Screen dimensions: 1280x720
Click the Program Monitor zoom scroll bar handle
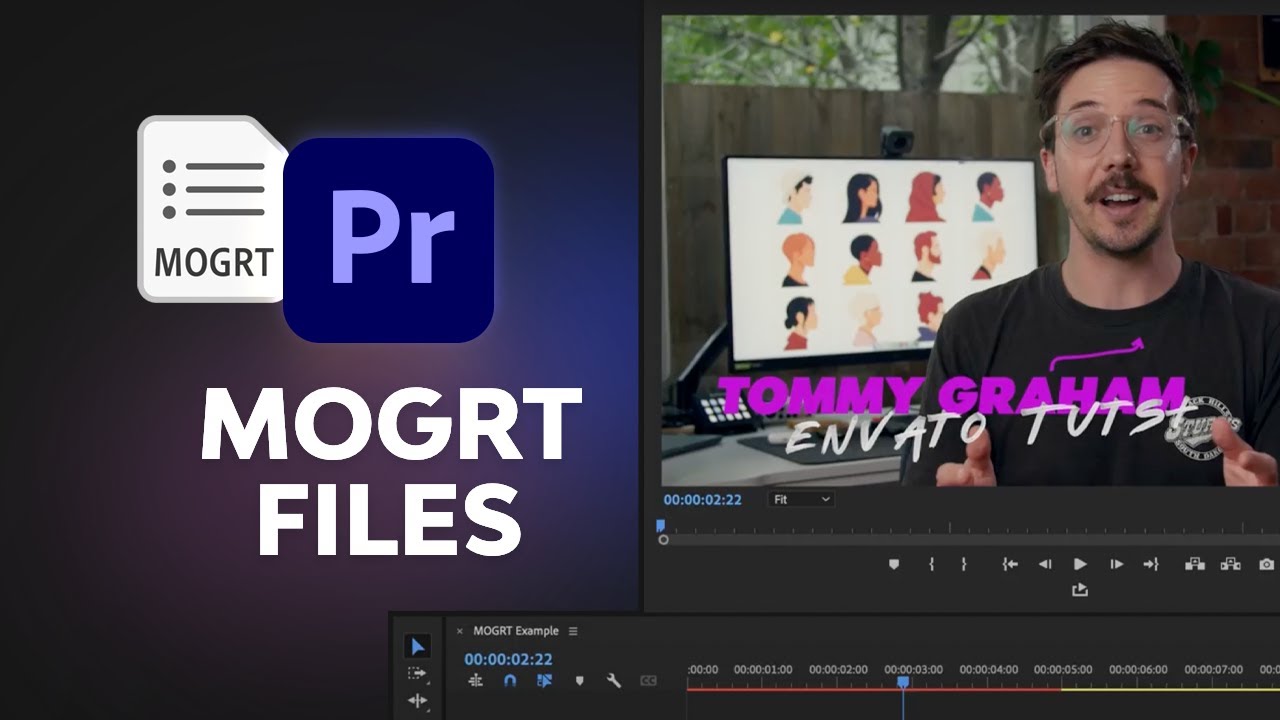[x=663, y=540]
